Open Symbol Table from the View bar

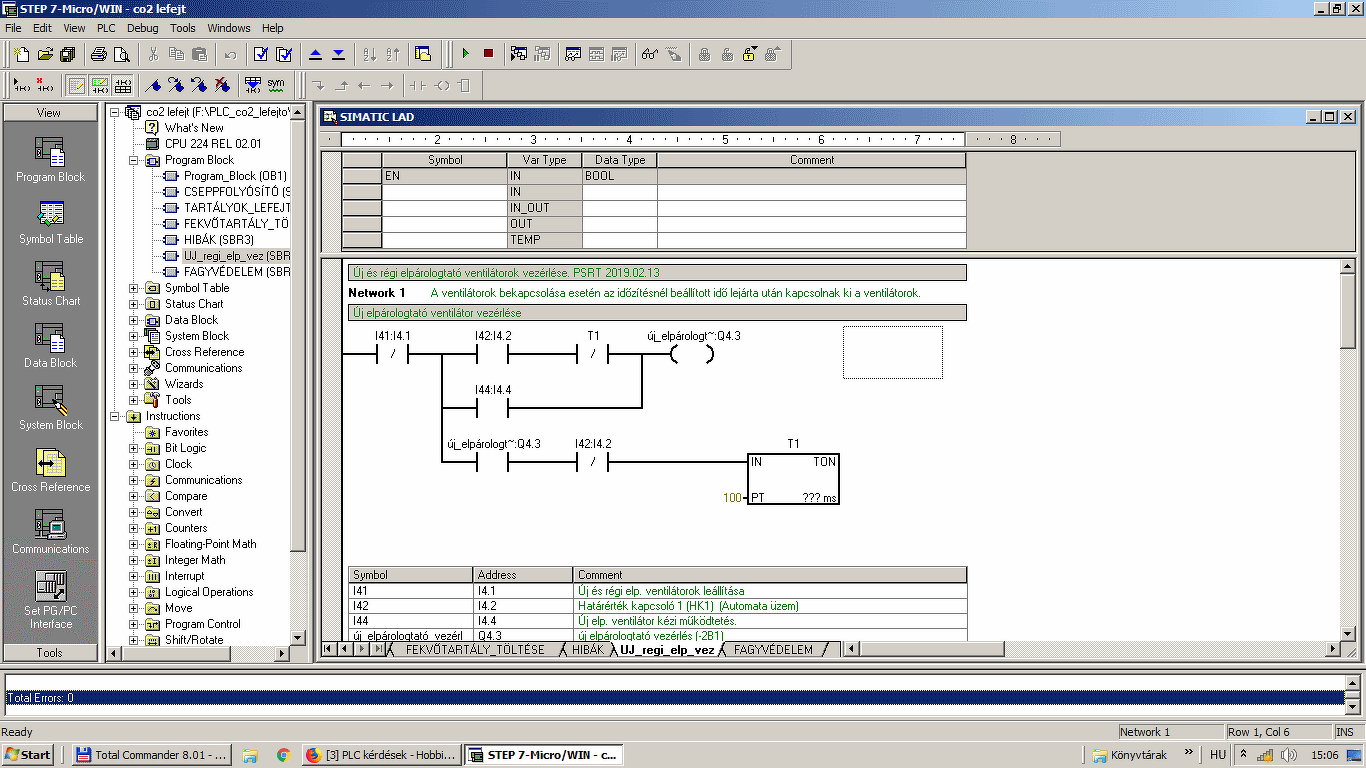click(x=50, y=222)
